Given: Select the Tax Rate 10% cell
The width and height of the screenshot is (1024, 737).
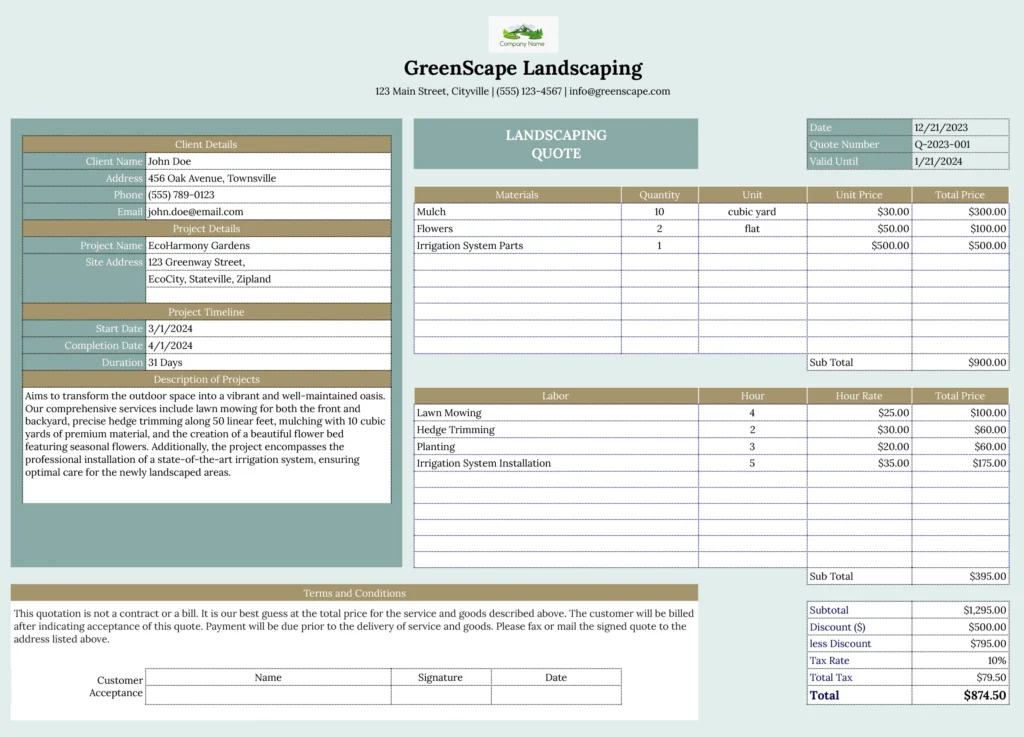Looking at the screenshot, I should tap(959, 661).
